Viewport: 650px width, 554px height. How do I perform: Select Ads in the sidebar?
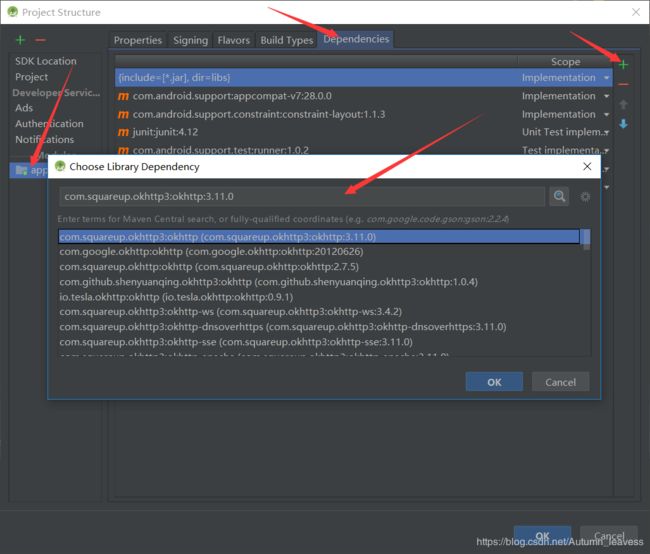click(x=24, y=108)
